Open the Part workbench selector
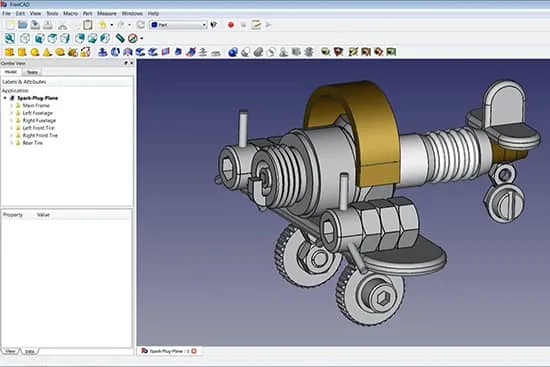This screenshot has height=367, width=550. click(178, 25)
